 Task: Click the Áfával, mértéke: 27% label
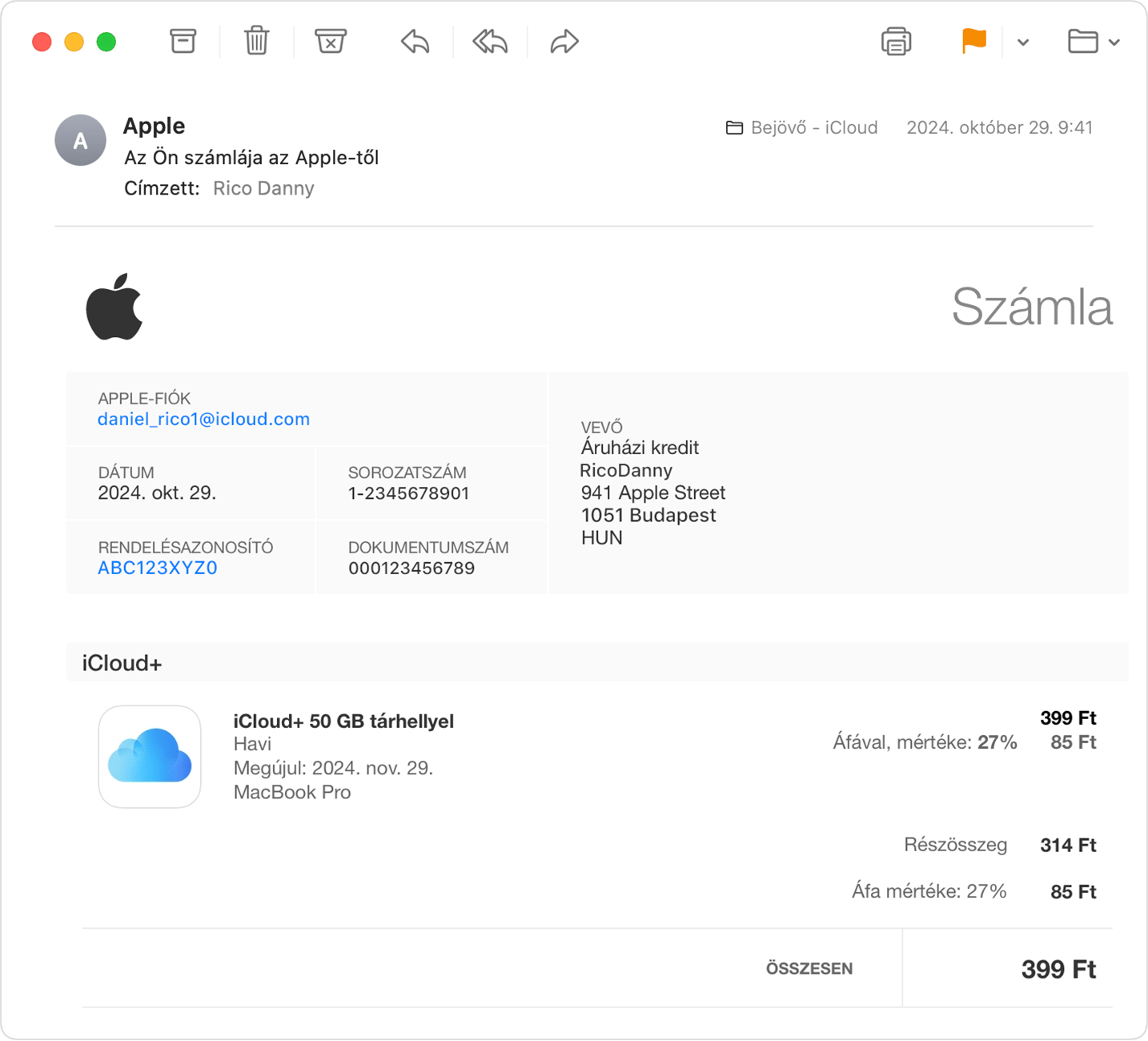pyautogui.click(x=925, y=743)
